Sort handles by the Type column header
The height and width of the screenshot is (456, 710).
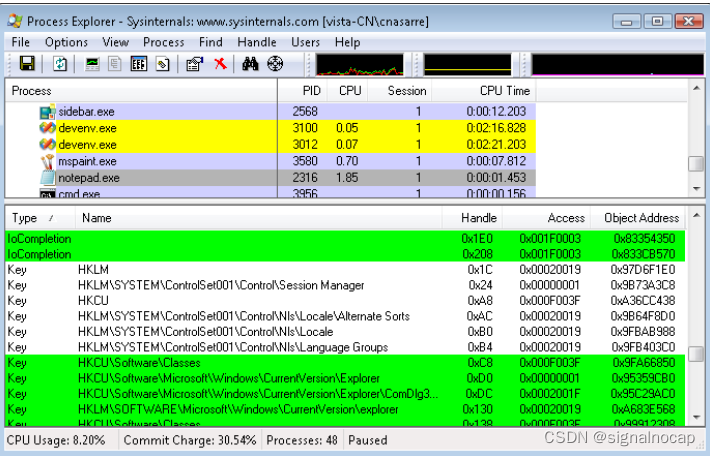(x=40, y=218)
